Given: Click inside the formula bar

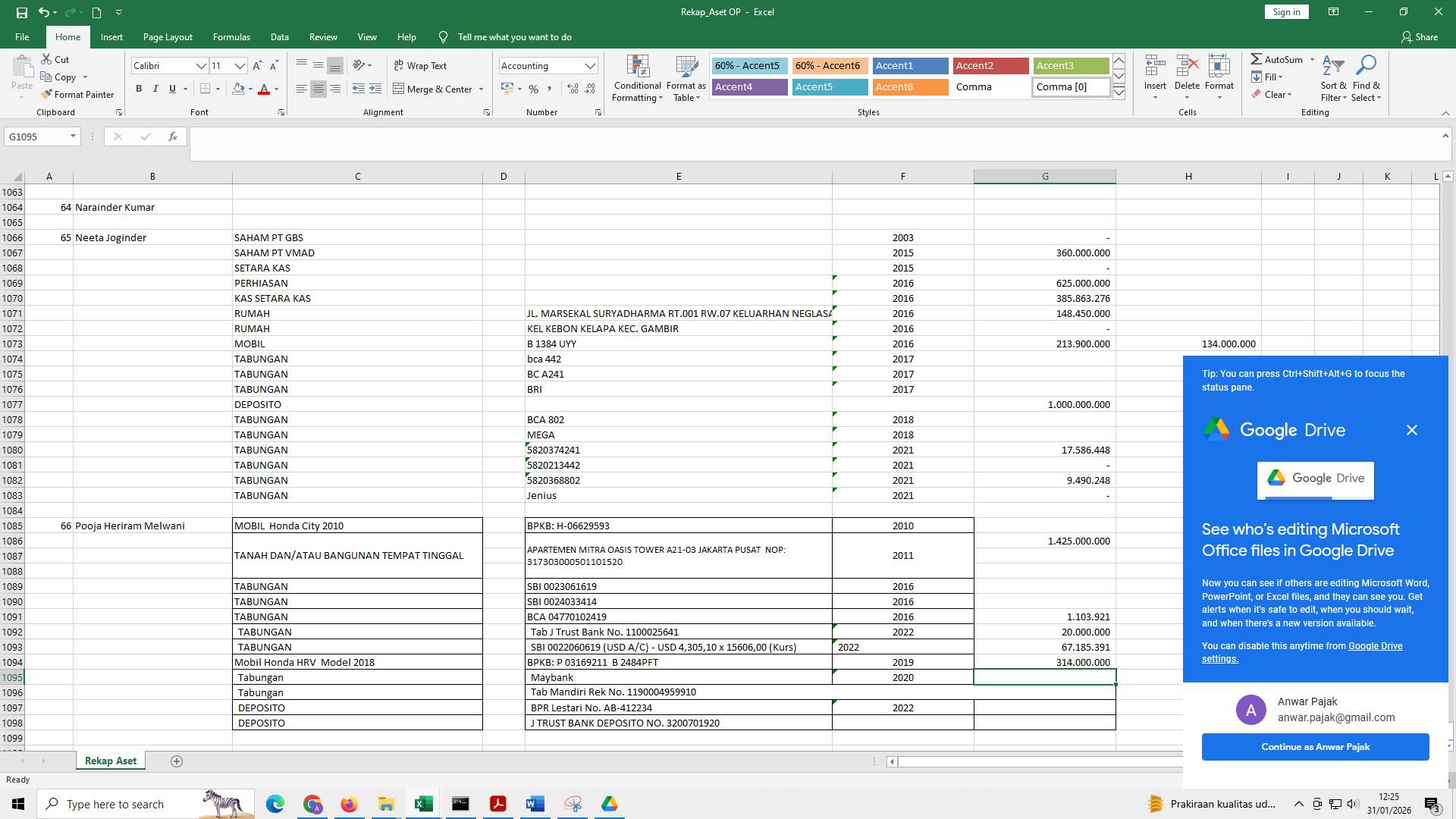Looking at the screenshot, I should 531,137.
